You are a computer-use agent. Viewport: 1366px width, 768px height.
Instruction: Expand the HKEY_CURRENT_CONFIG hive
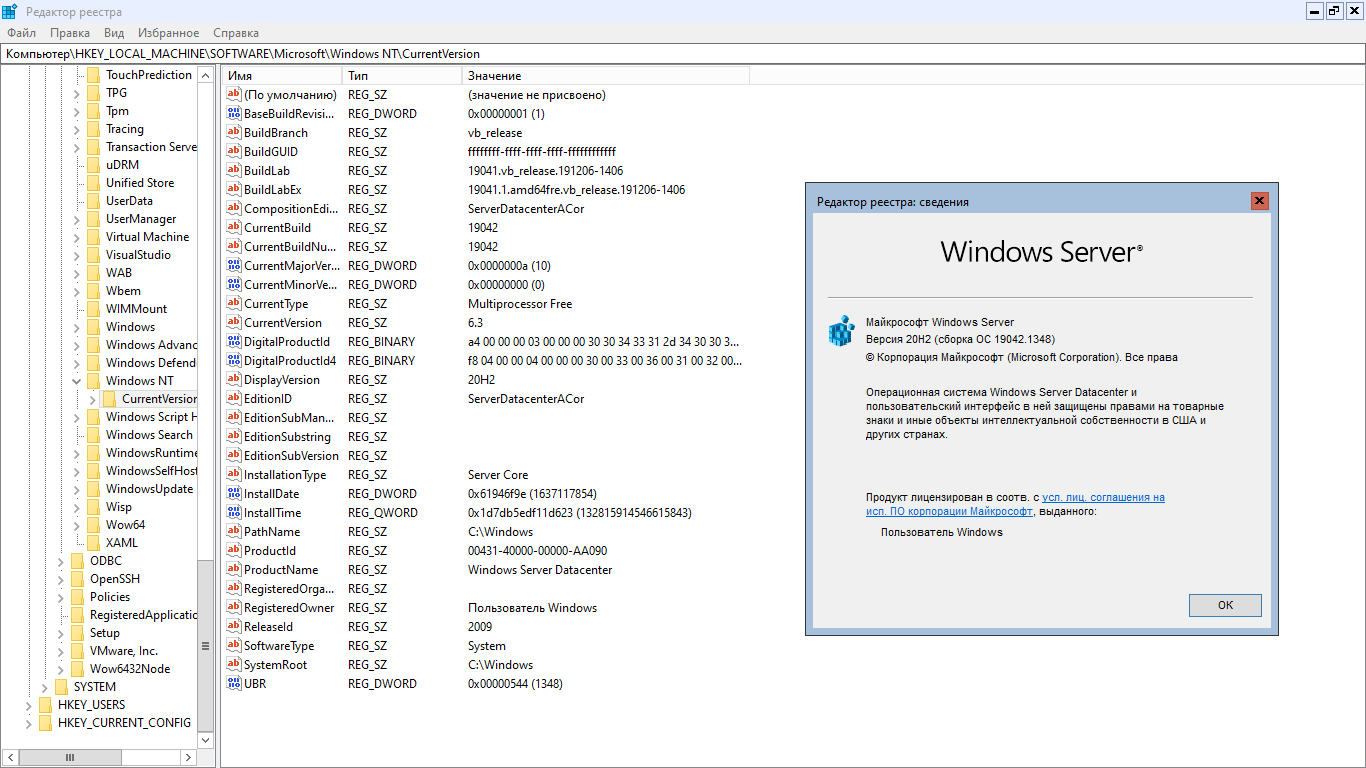click(x=29, y=723)
